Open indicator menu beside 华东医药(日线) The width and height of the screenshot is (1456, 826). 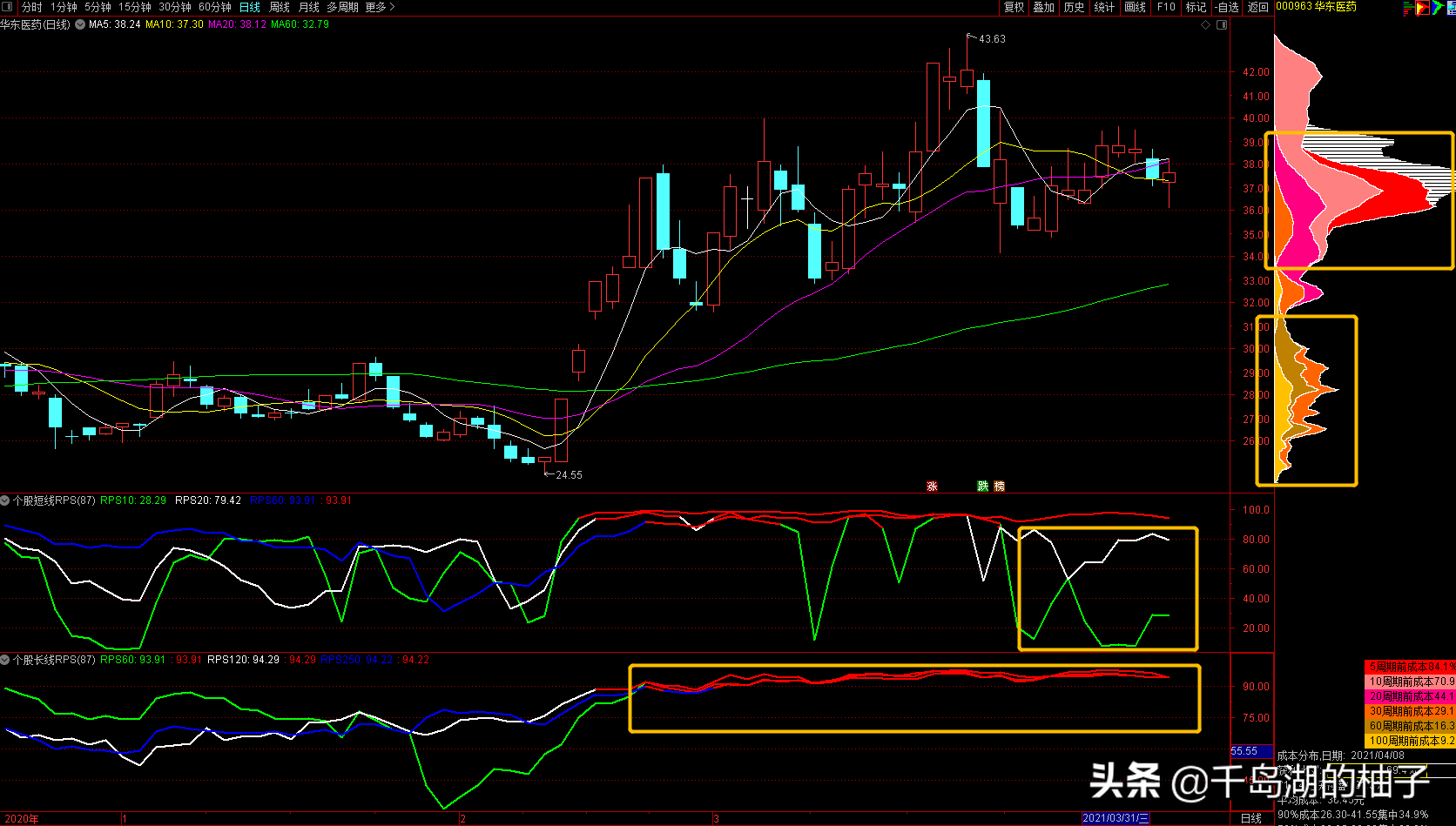point(80,24)
